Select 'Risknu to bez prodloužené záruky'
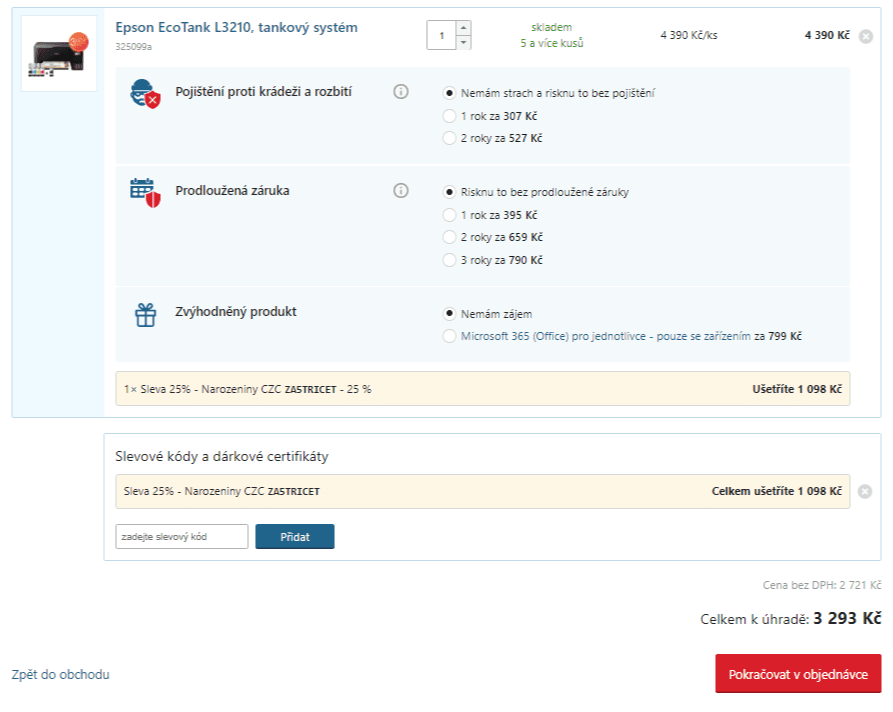This screenshot has height=712, width=893. [x=449, y=192]
